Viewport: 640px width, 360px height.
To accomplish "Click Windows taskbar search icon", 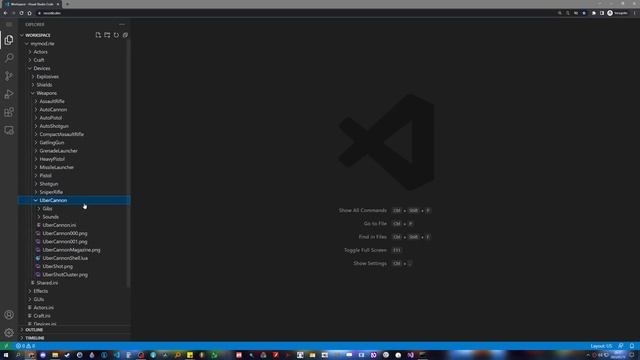I will pos(18,355).
